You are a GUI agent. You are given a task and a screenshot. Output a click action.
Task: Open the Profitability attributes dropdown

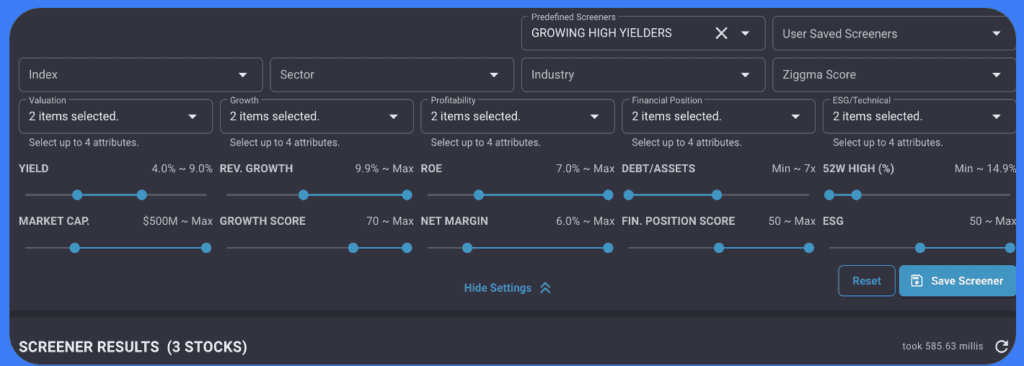pos(518,116)
